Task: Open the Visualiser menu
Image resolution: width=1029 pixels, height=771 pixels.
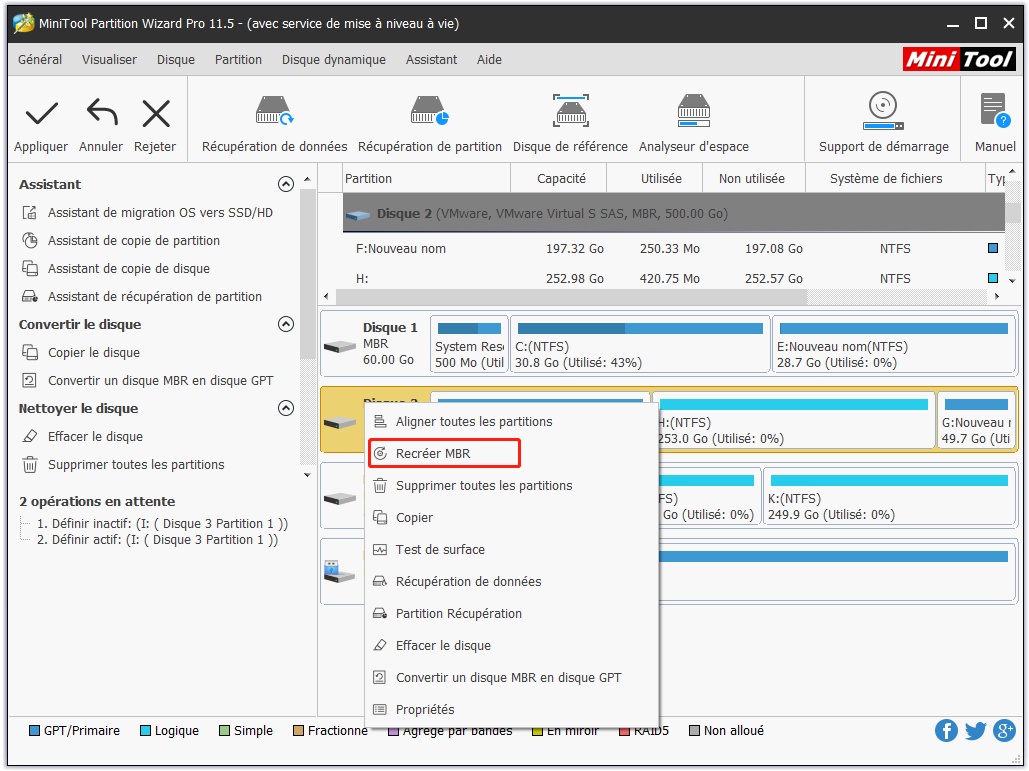Action: pos(109,60)
